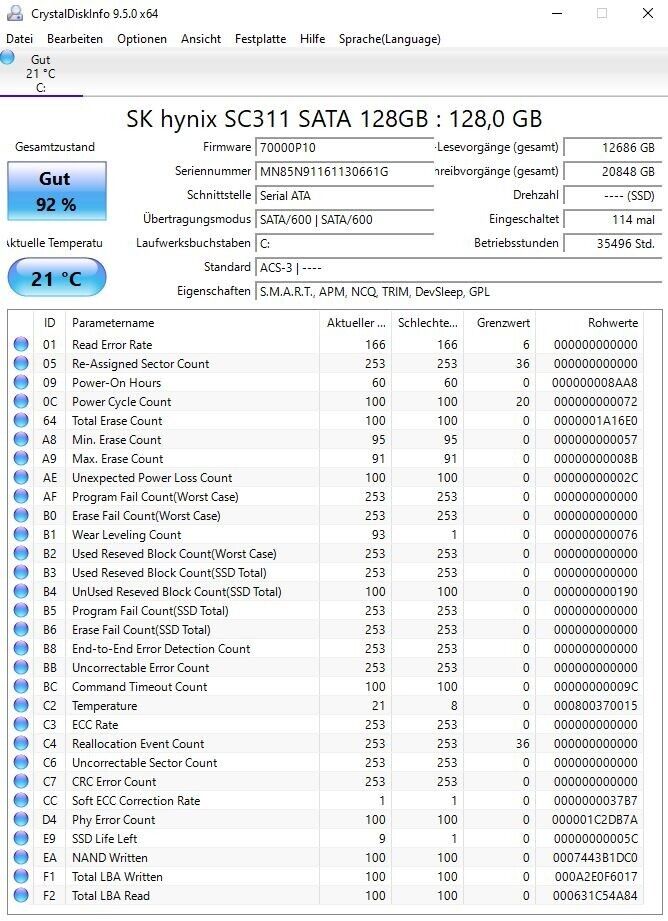Click the Übertragungsmodus field SATA/600
The image size is (668, 921).
[x=344, y=220]
